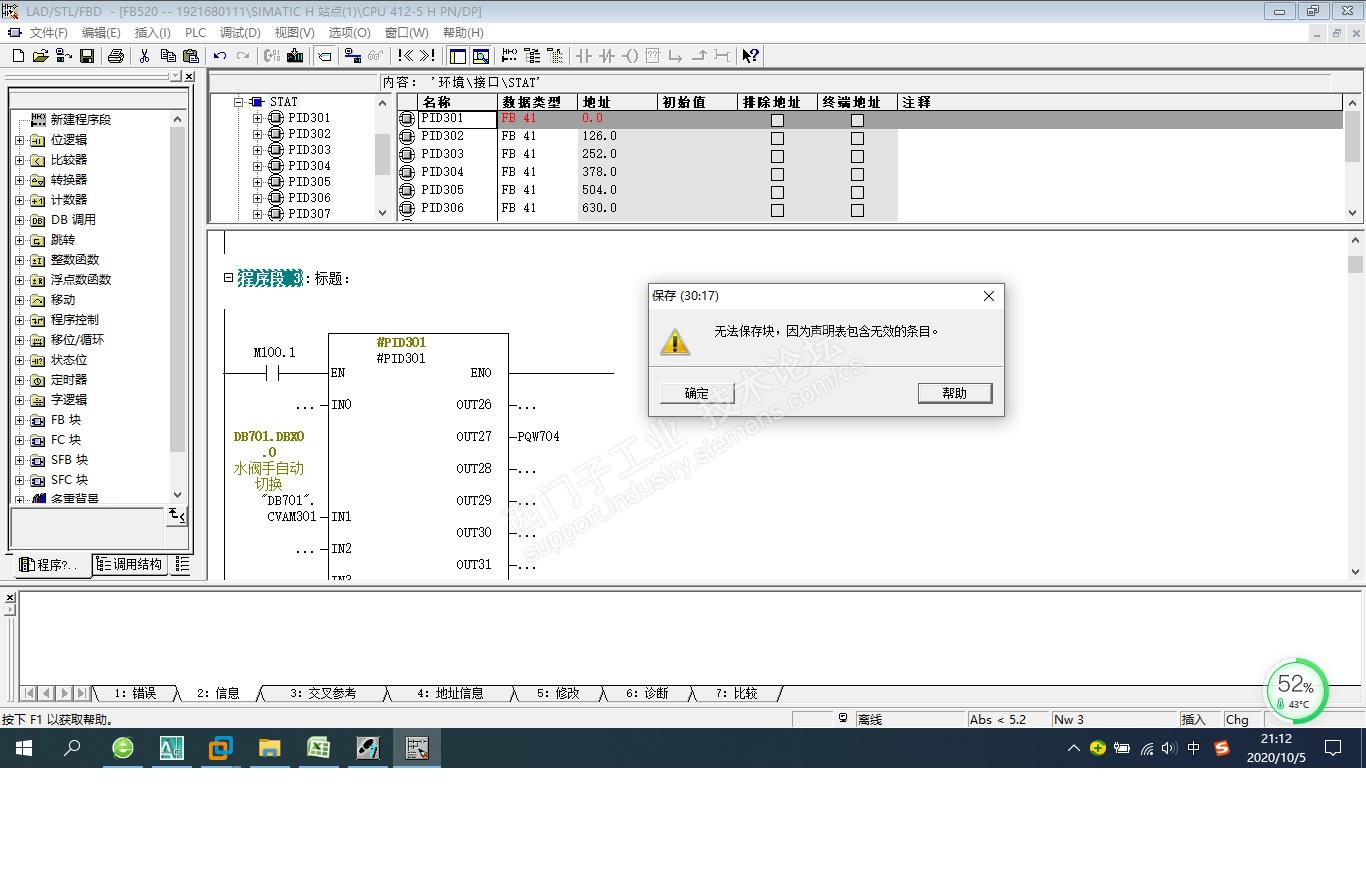Click the ladder editor vertical scrollbar
Image resolution: width=1366 pixels, height=888 pixels.
click(1355, 405)
